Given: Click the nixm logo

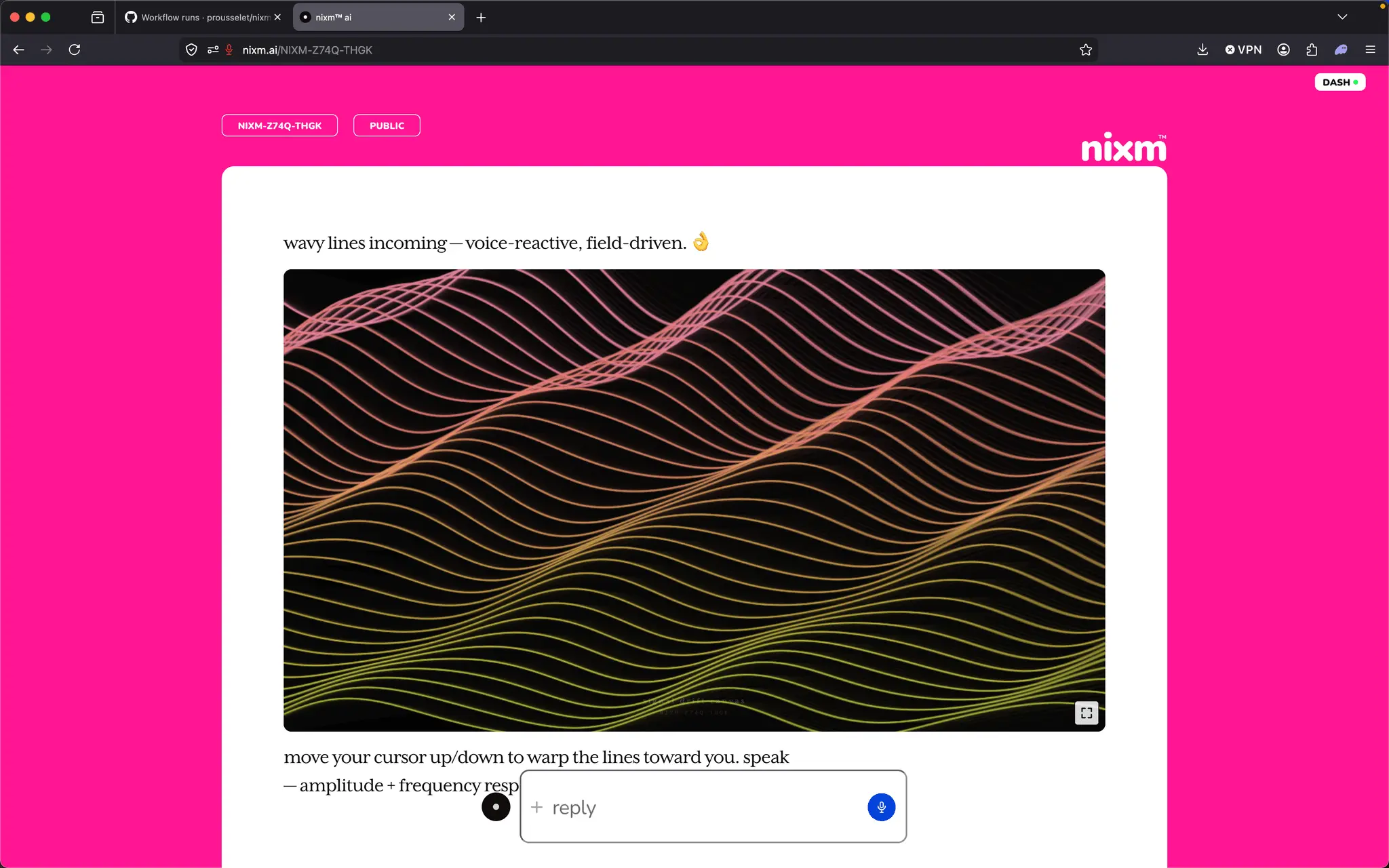Looking at the screenshot, I should (x=1123, y=147).
